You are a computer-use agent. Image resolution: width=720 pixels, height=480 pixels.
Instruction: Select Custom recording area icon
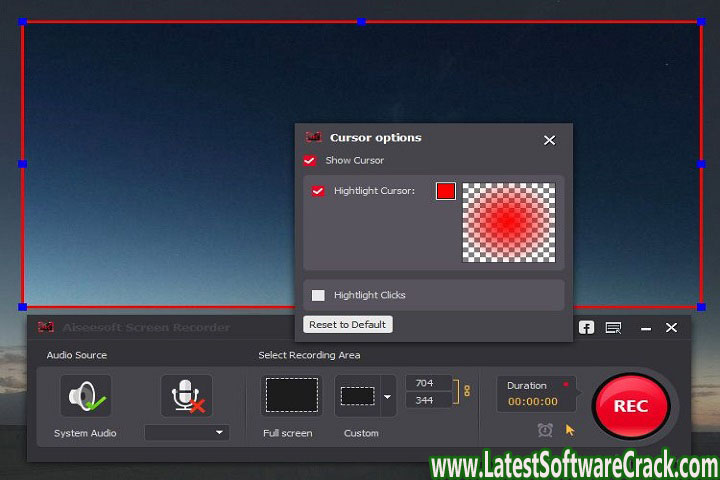[x=357, y=396]
